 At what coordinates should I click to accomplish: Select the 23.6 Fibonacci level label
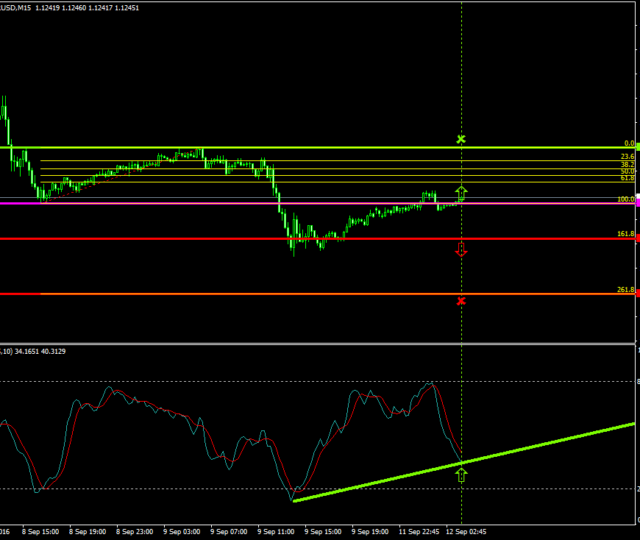click(x=627, y=157)
